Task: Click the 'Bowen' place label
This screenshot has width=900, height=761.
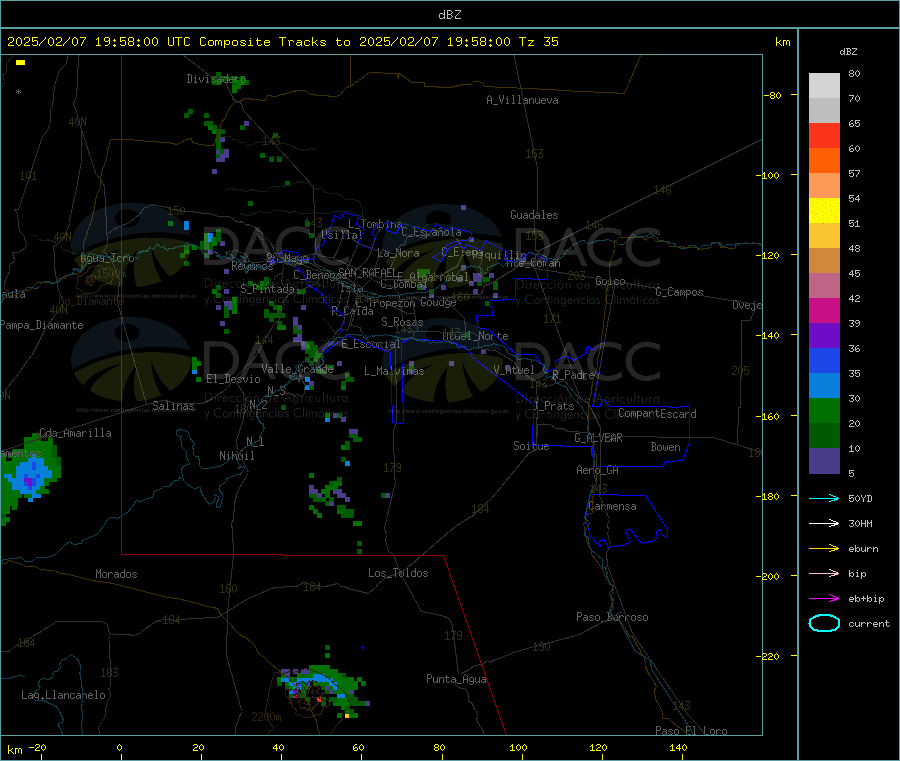Action: tap(665, 446)
